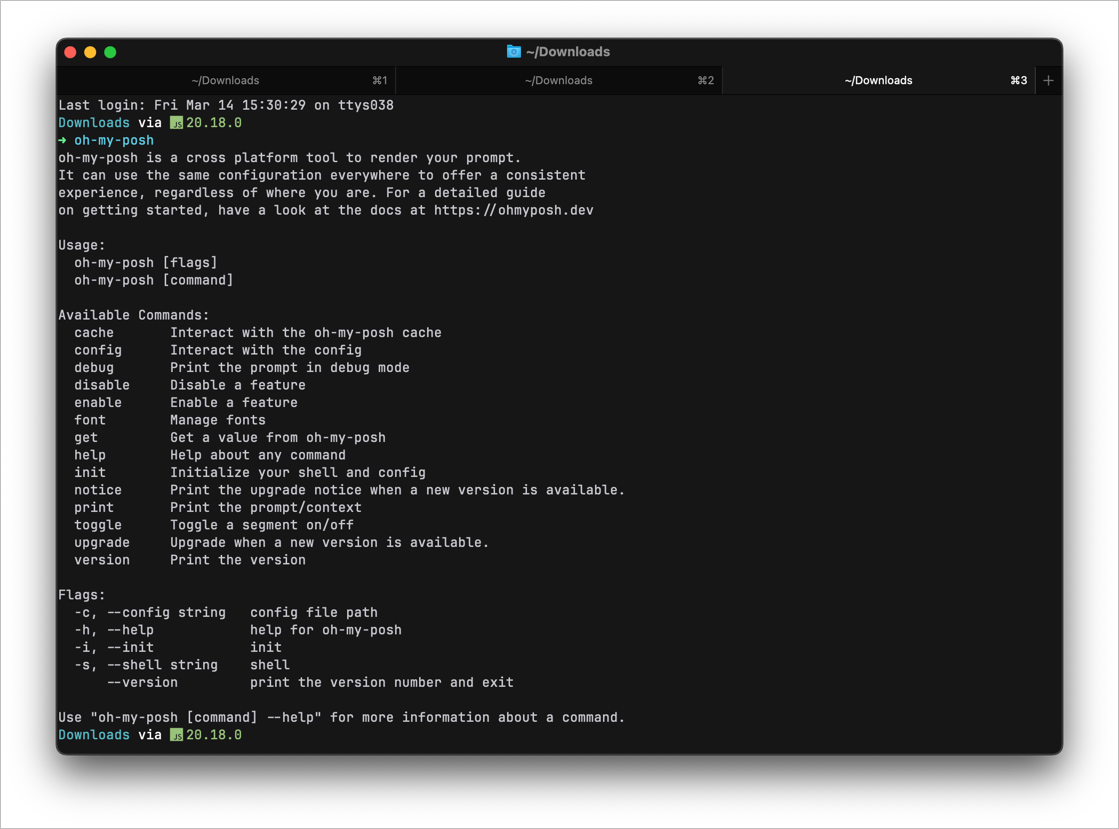Minimize the terminal using the yellow button

[90, 52]
